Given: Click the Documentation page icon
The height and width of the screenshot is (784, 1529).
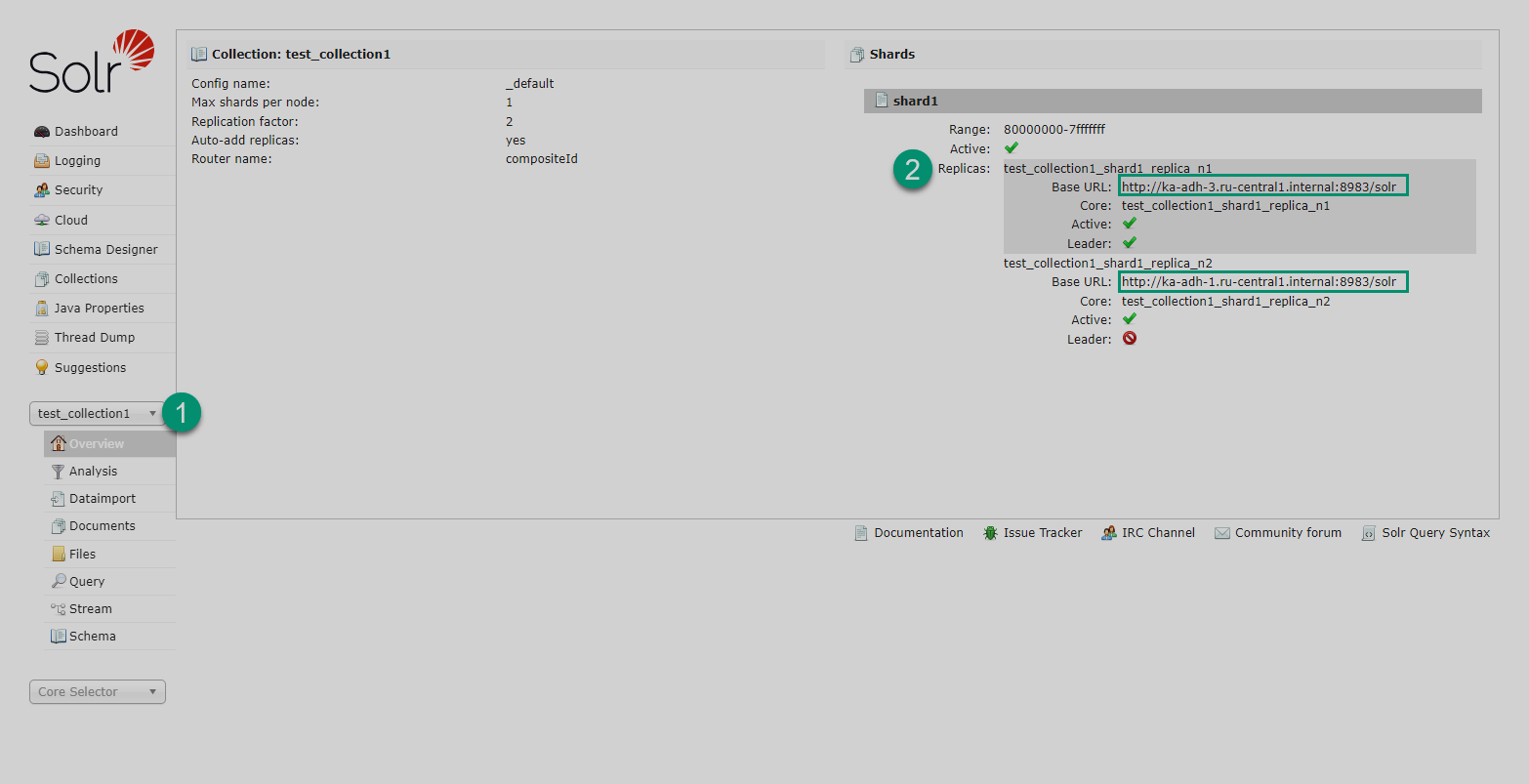Looking at the screenshot, I should tap(861, 533).
